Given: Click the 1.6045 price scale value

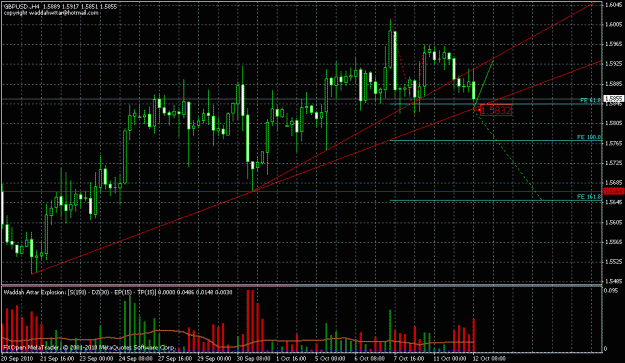Looking at the screenshot, I should point(613,5).
